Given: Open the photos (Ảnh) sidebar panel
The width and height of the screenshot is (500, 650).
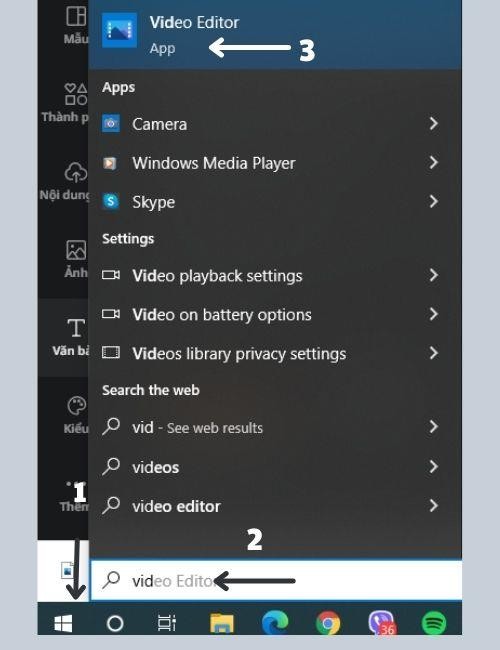Looking at the screenshot, I should tap(76, 259).
